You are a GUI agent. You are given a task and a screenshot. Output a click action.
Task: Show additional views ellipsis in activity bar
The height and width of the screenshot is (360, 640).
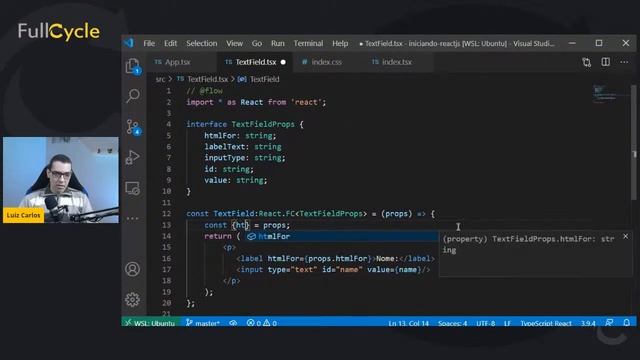pos(132,218)
